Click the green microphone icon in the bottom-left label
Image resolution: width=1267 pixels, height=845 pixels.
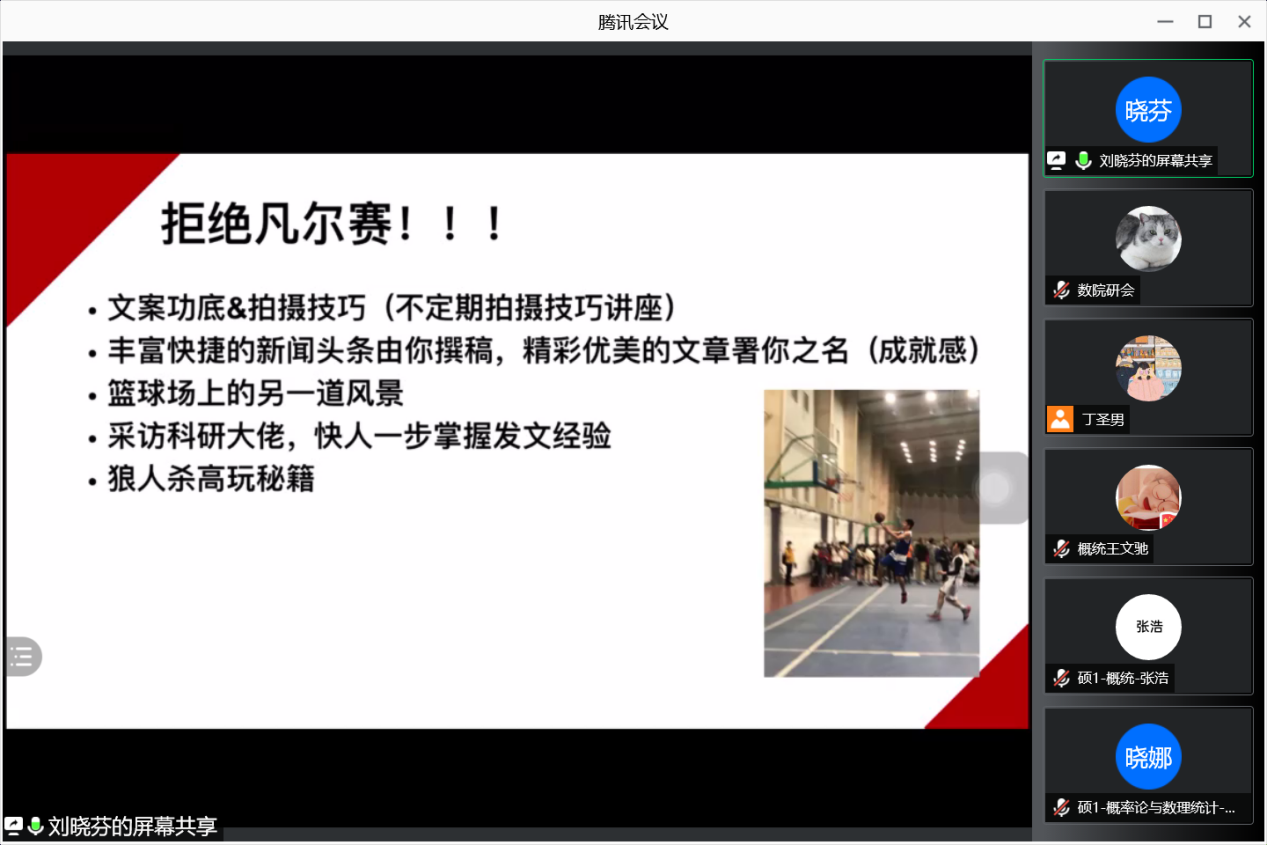coord(36,826)
